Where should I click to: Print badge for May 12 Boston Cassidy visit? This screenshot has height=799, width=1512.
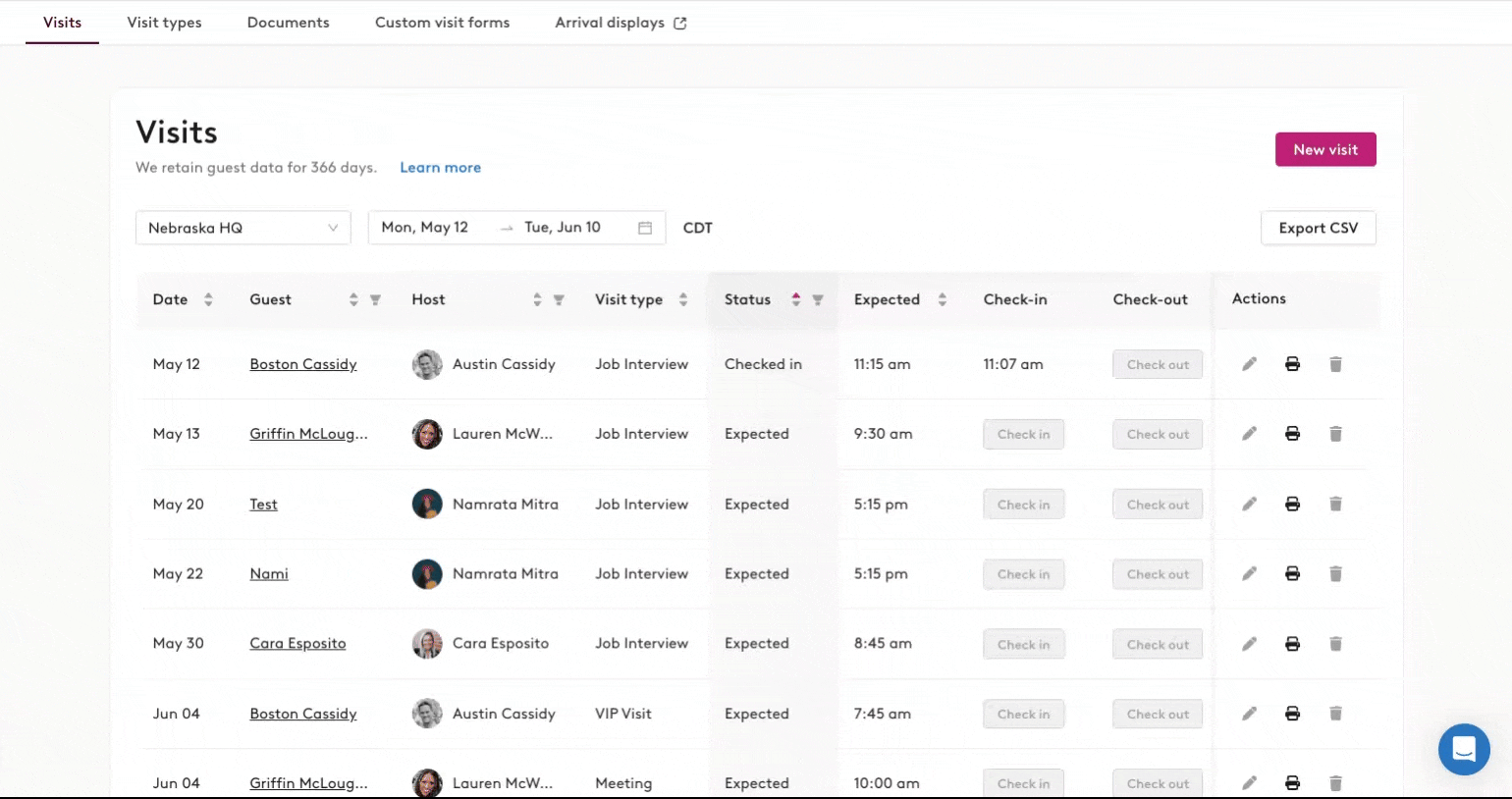(1292, 364)
